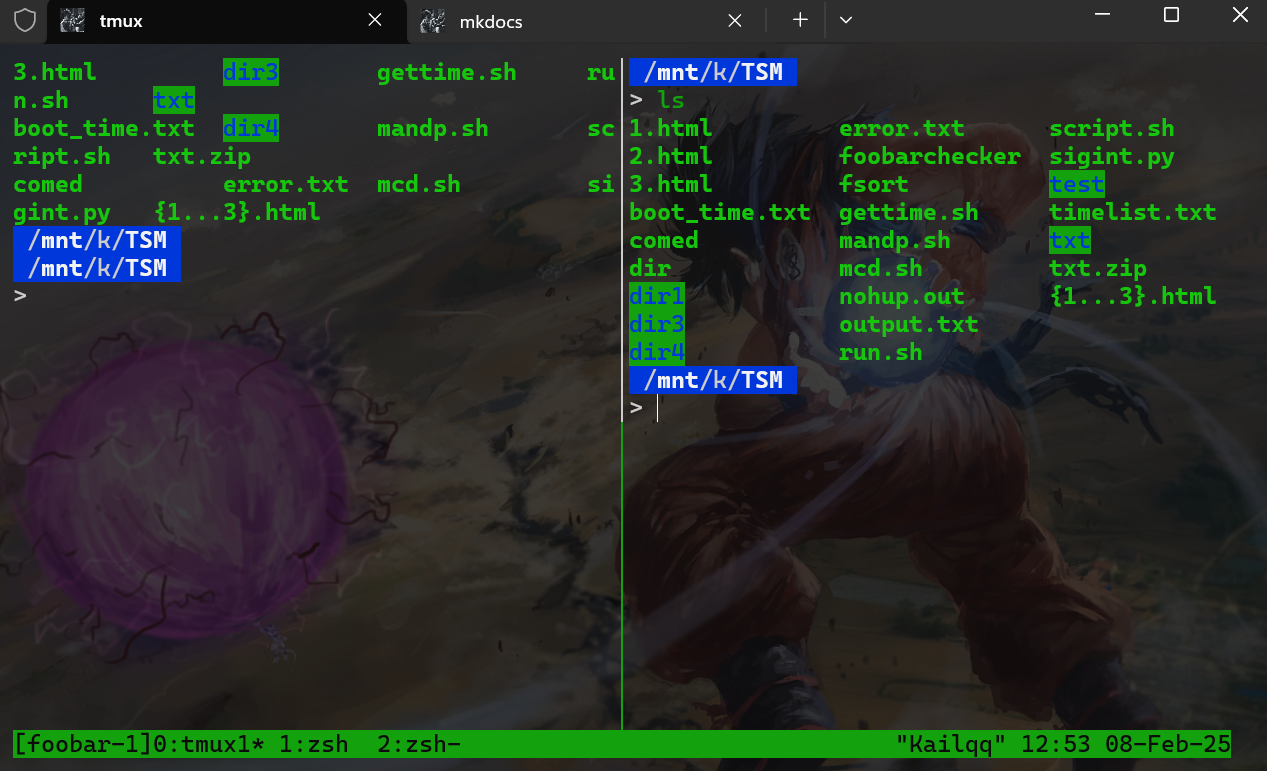Click the 12:53 clock in tmux status bar
The width and height of the screenshot is (1267, 771).
pos(1033,743)
